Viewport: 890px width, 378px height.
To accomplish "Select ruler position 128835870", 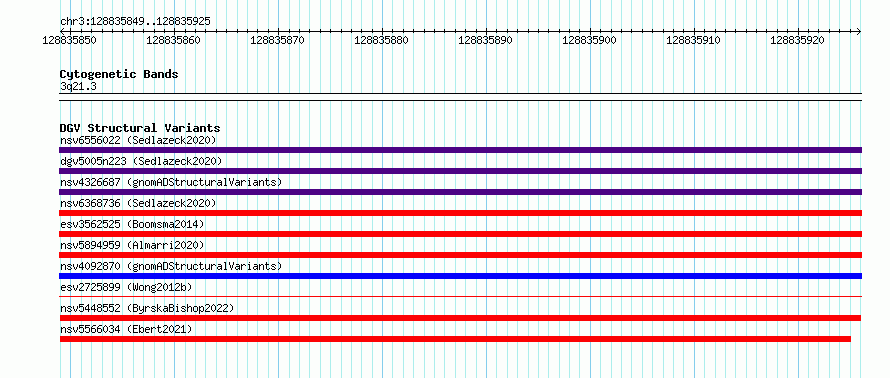I will click(278, 40).
